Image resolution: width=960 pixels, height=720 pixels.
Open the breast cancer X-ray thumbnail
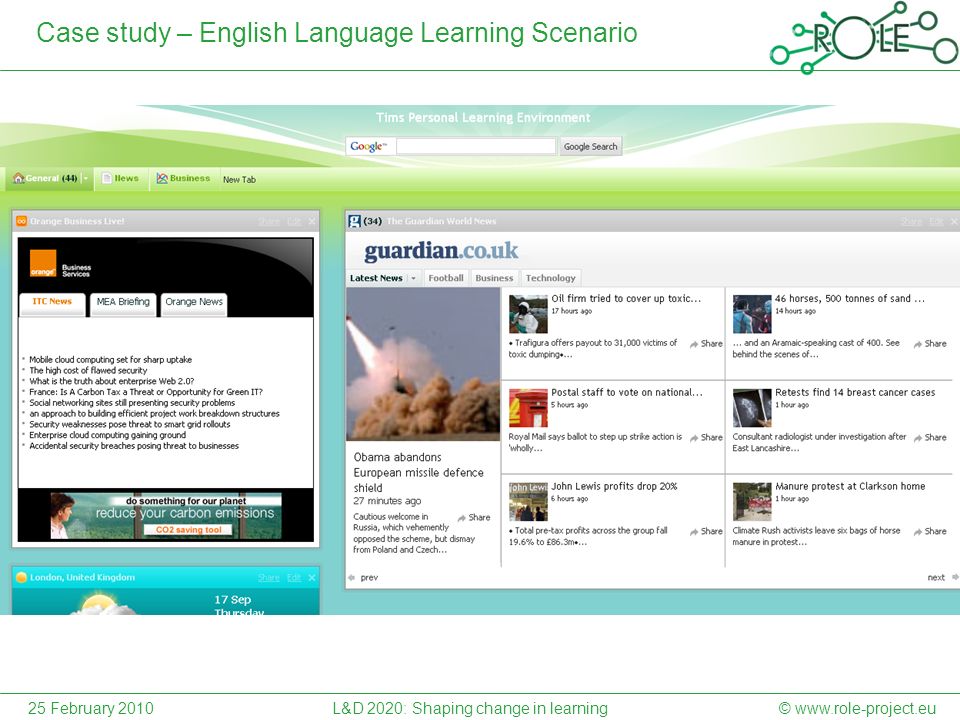coord(752,408)
